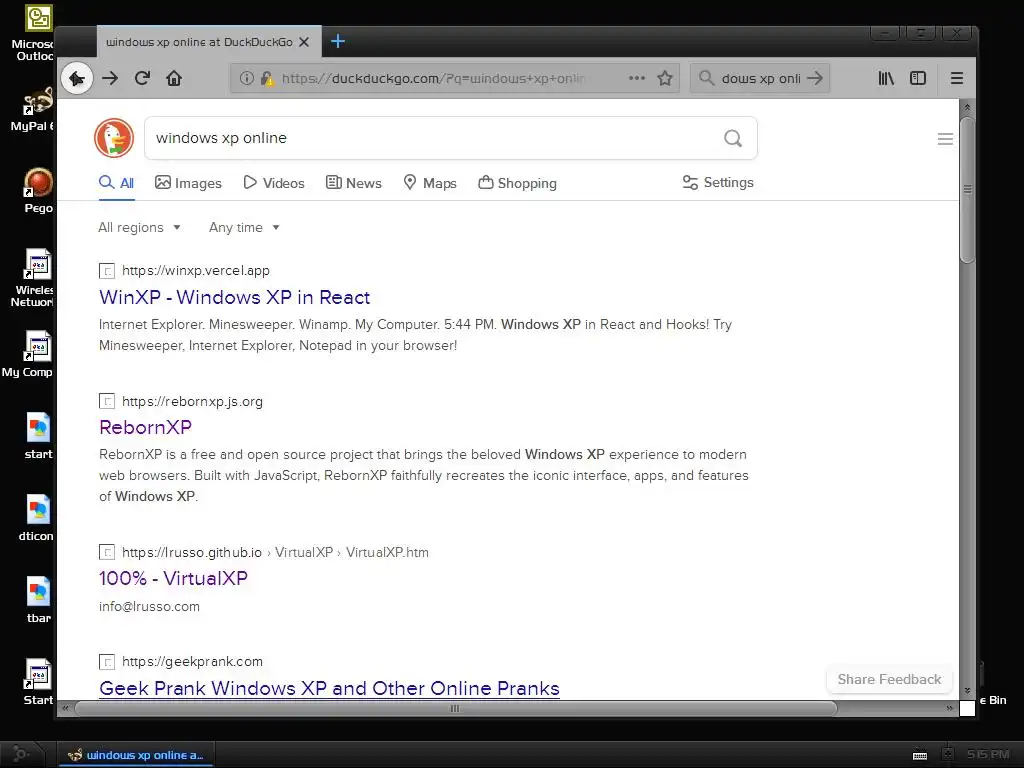Go back with the browser back arrow
The image size is (1024, 768).
click(x=77, y=78)
